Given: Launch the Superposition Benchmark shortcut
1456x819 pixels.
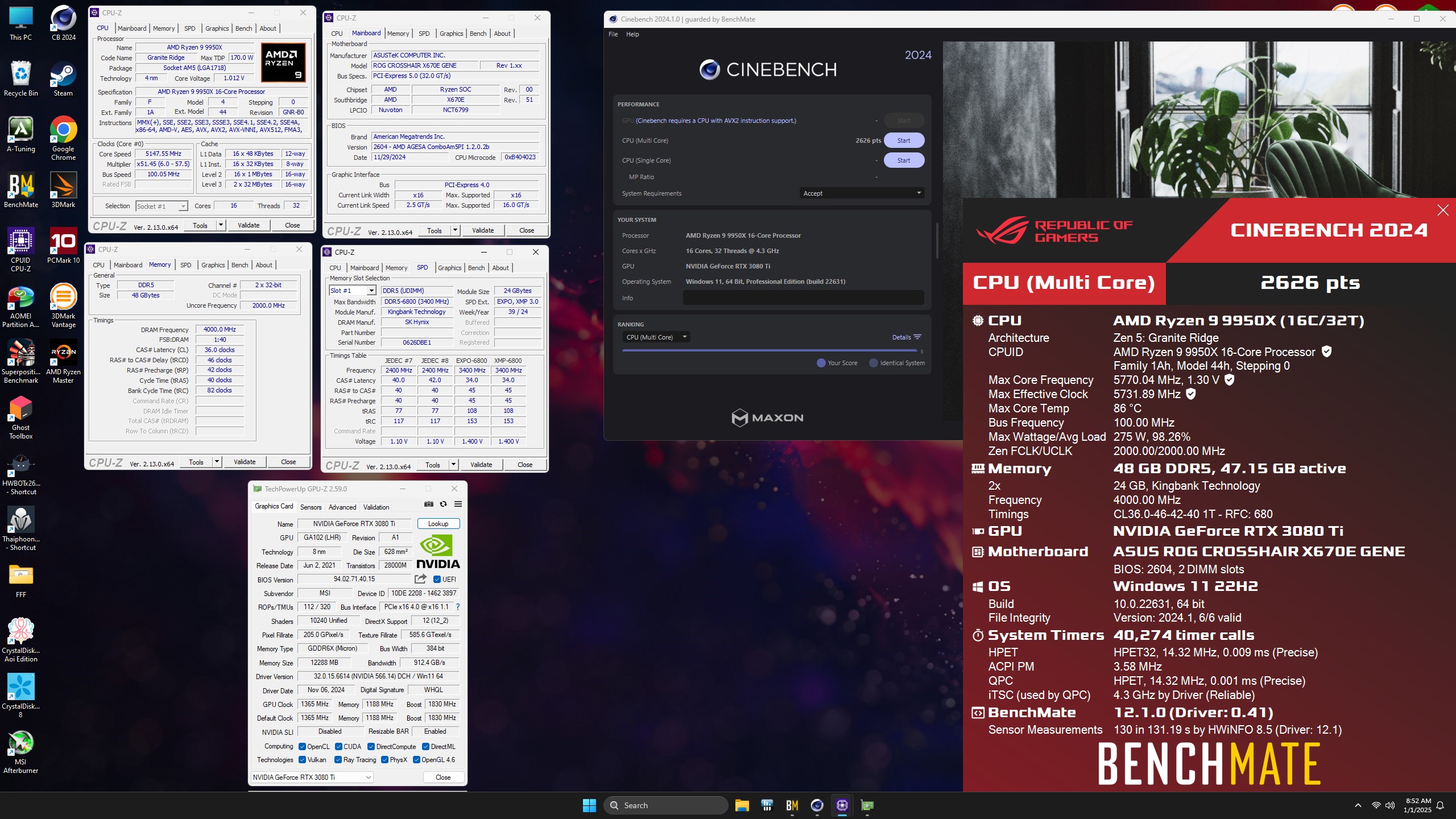Looking at the screenshot, I should tap(21, 362).
